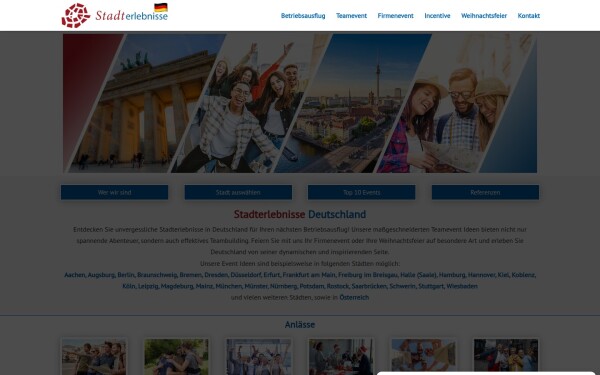600x375 pixels.
Task: Open the Mainz city link
Action: (204, 286)
